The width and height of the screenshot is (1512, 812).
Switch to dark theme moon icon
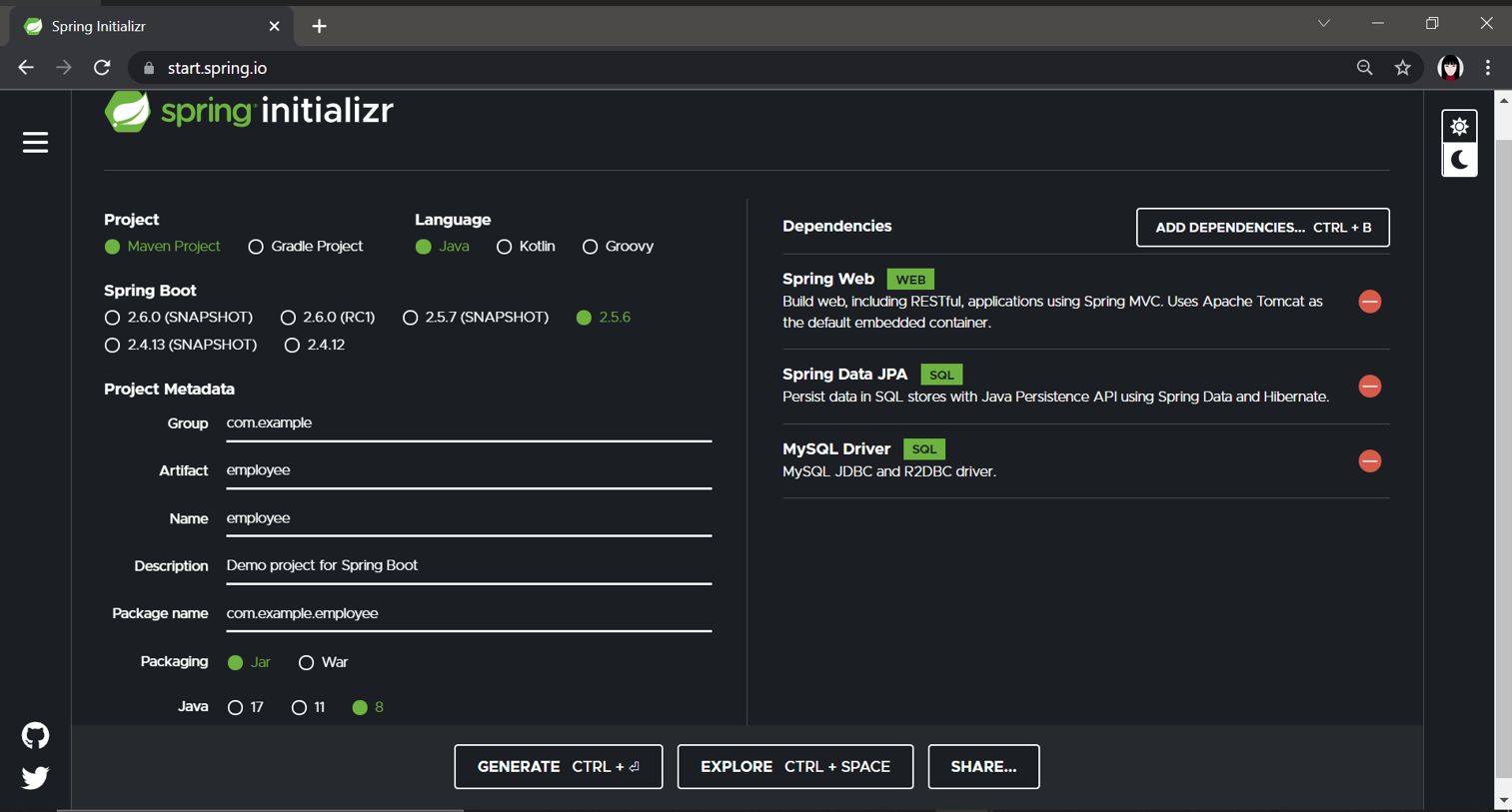point(1459,160)
